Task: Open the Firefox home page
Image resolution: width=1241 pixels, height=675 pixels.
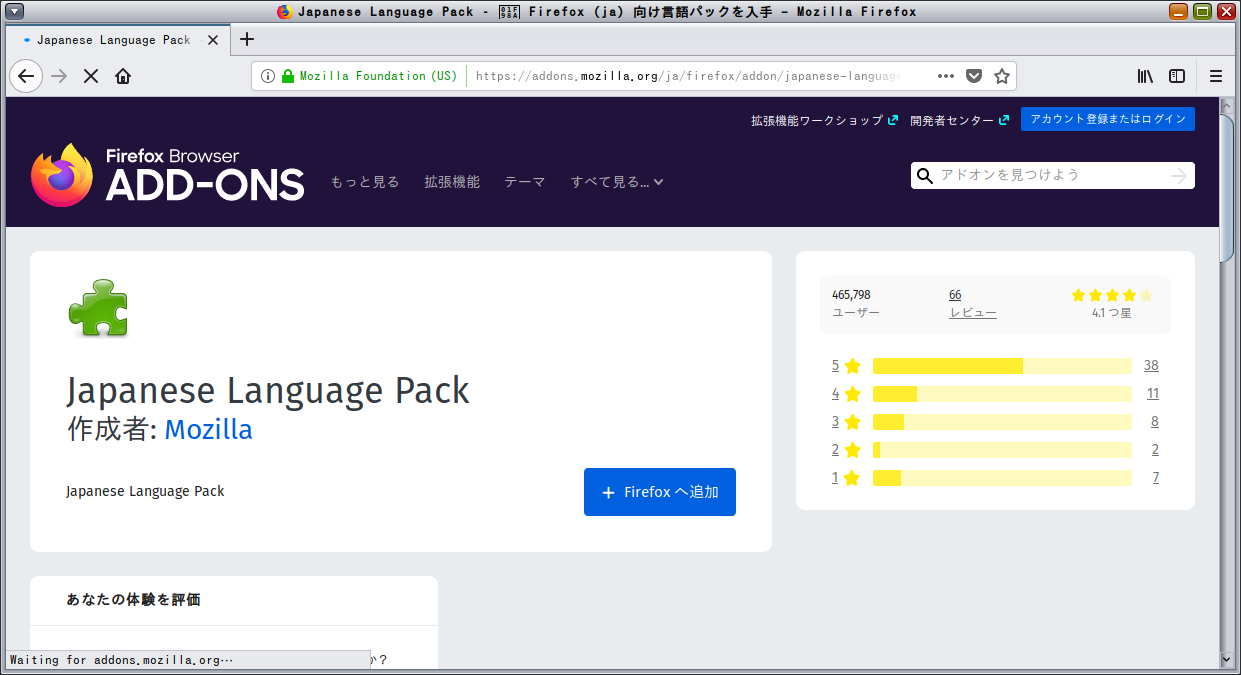Action: pos(123,76)
